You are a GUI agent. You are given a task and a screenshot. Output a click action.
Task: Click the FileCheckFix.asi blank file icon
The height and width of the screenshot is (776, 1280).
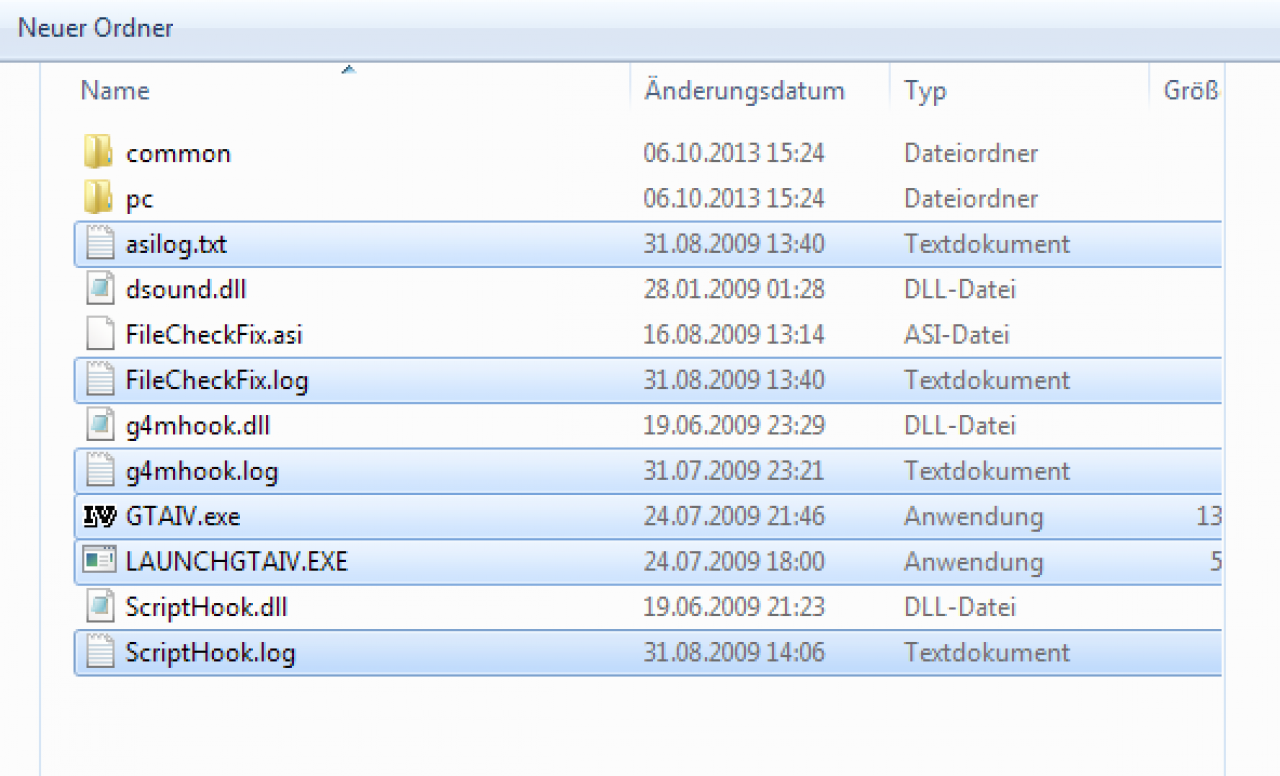[99, 334]
